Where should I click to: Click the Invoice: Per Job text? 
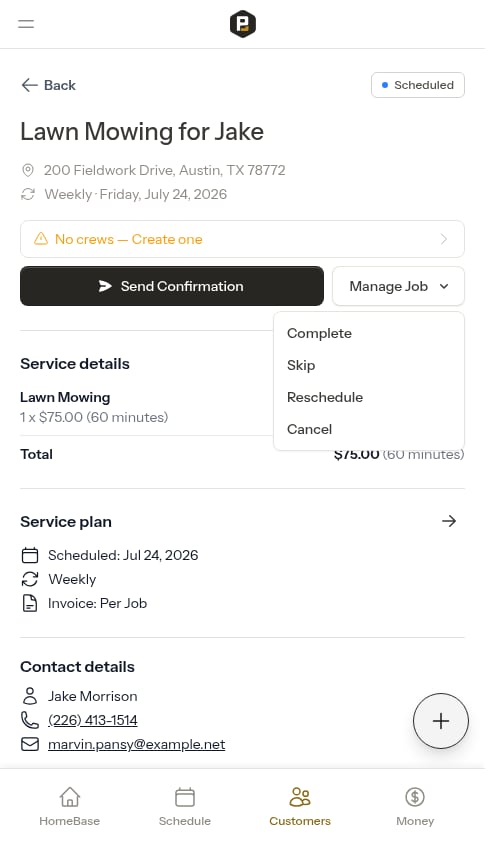click(98, 603)
